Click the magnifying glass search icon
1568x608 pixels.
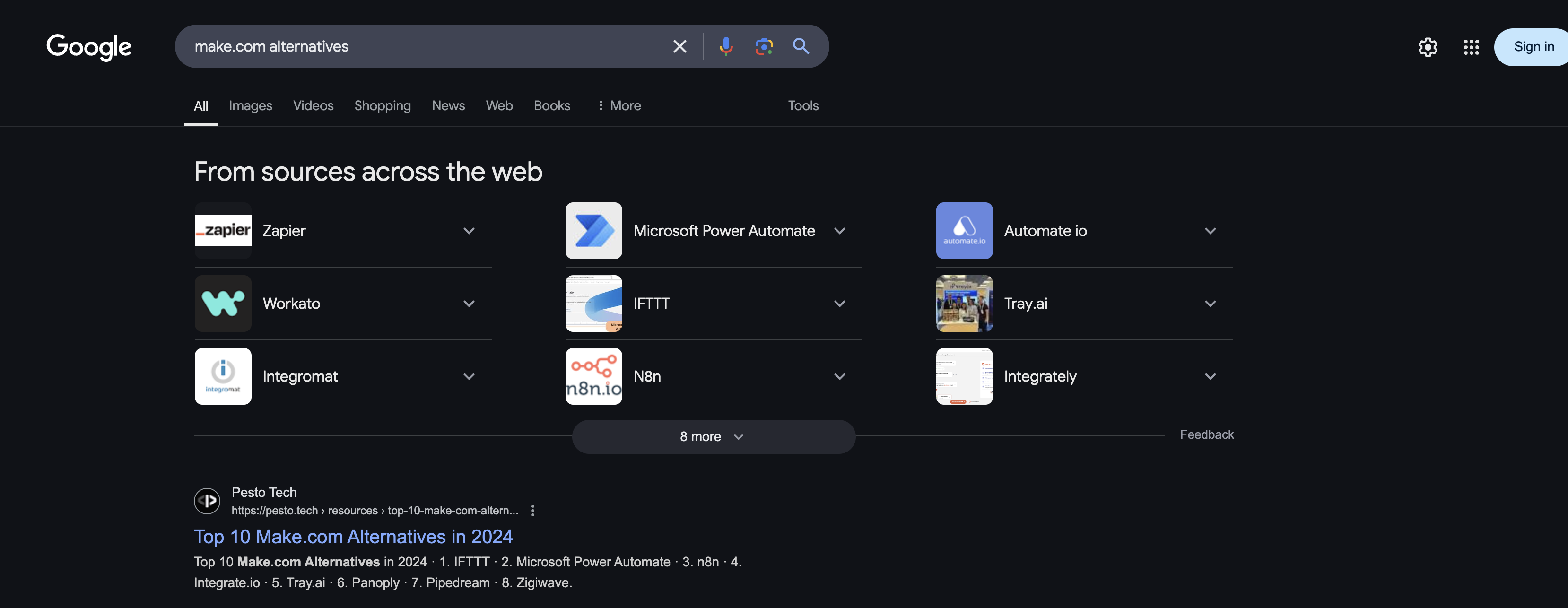point(801,46)
